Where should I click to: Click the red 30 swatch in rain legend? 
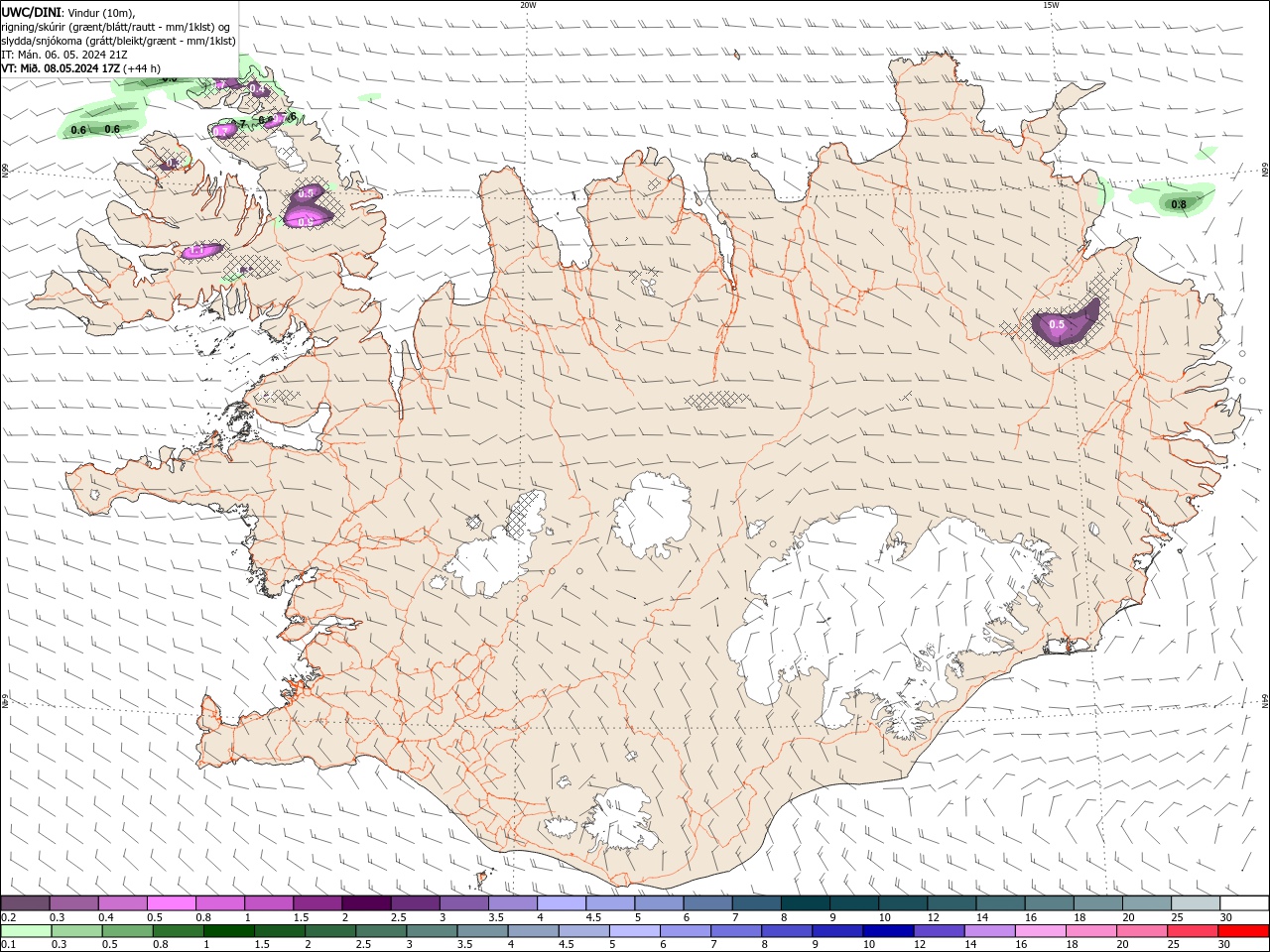coord(1243,931)
